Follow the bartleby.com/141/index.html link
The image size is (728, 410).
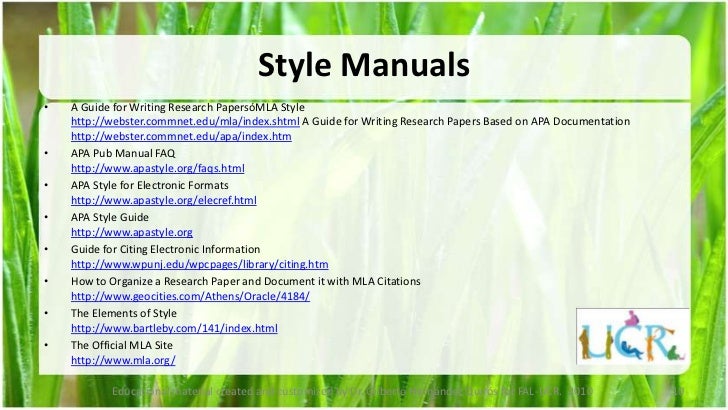(x=174, y=328)
